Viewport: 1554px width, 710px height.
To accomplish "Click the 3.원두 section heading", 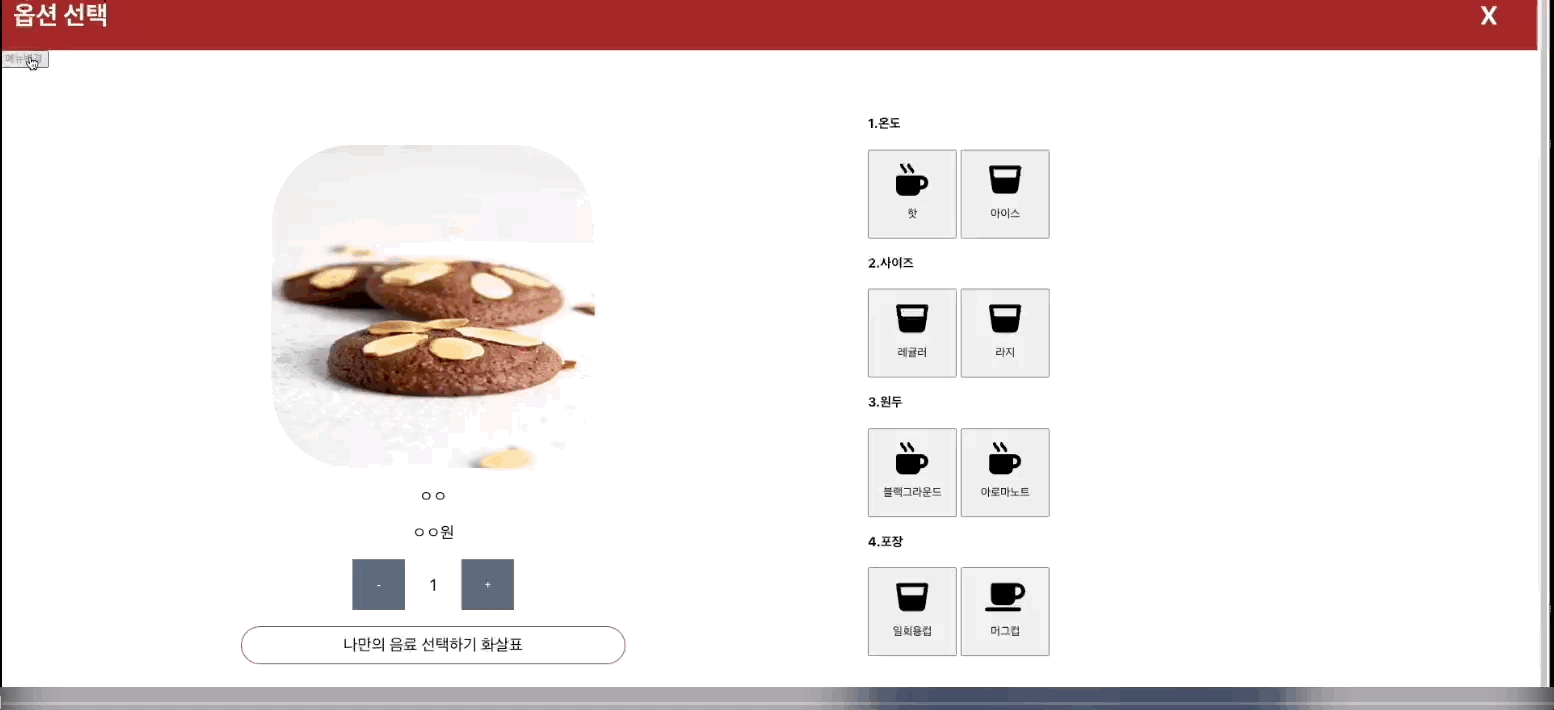I will (884, 402).
